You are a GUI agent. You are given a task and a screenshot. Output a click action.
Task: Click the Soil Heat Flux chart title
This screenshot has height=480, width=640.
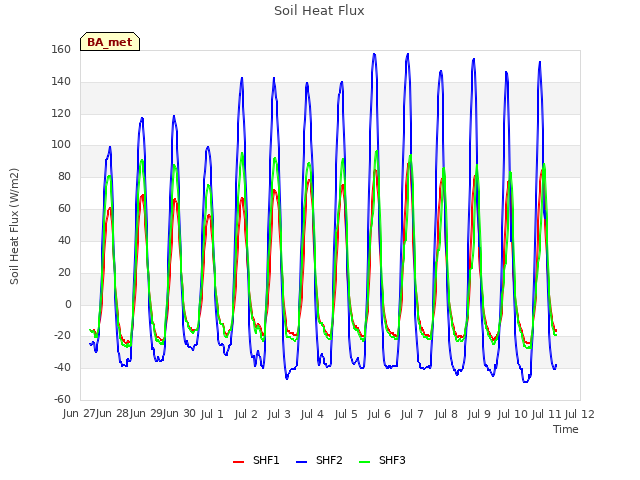tap(319, 11)
